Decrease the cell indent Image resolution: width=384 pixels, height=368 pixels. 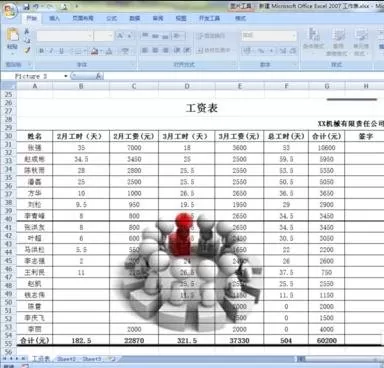pyautogui.click(x=177, y=50)
